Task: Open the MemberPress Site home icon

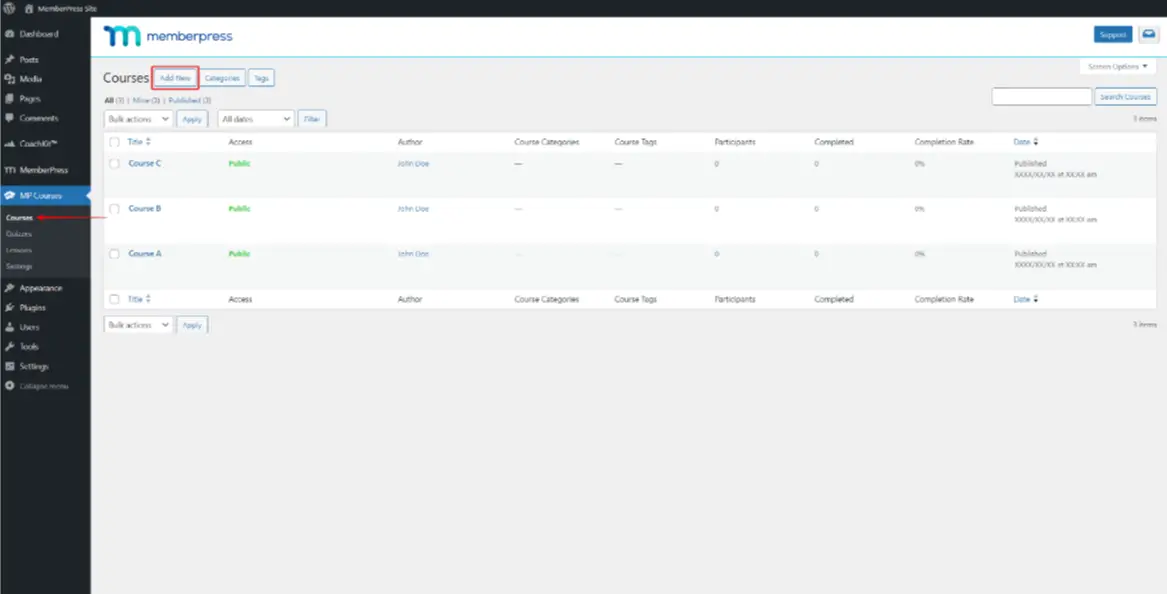Action: coord(29,8)
